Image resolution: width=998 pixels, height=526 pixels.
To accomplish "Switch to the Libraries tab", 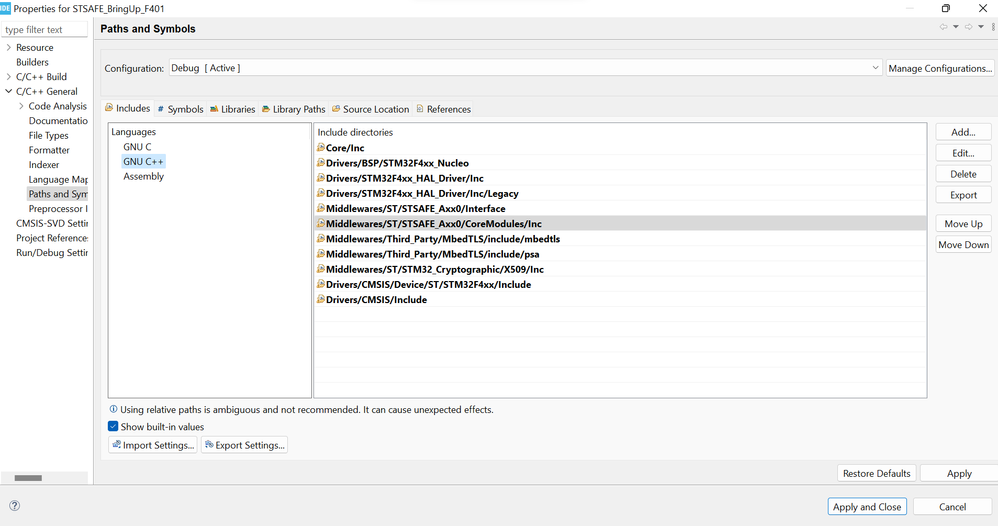I will pos(232,109).
